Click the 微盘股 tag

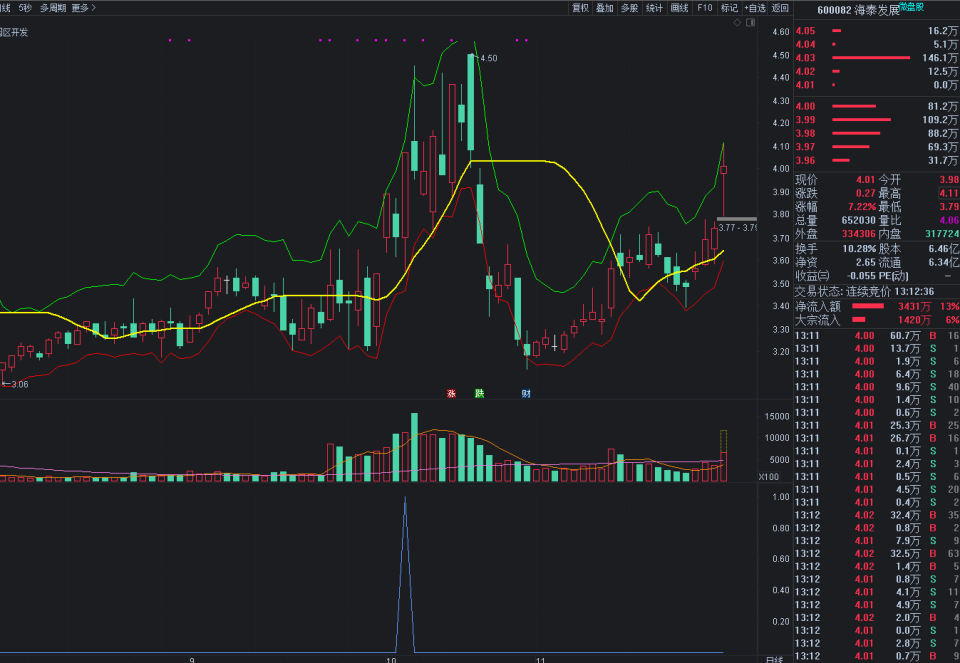point(912,7)
